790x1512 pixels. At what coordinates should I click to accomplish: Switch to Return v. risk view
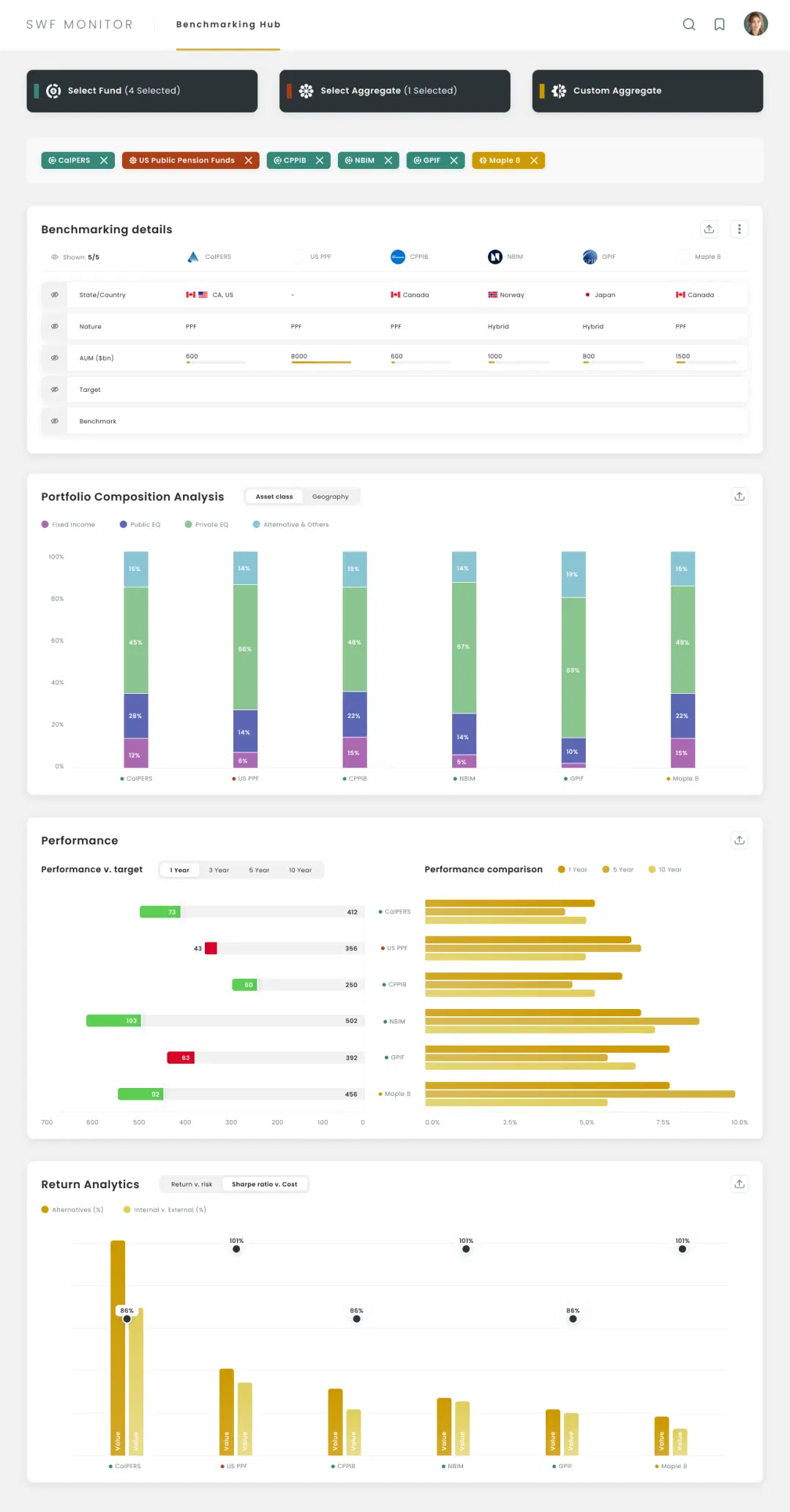click(192, 1184)
